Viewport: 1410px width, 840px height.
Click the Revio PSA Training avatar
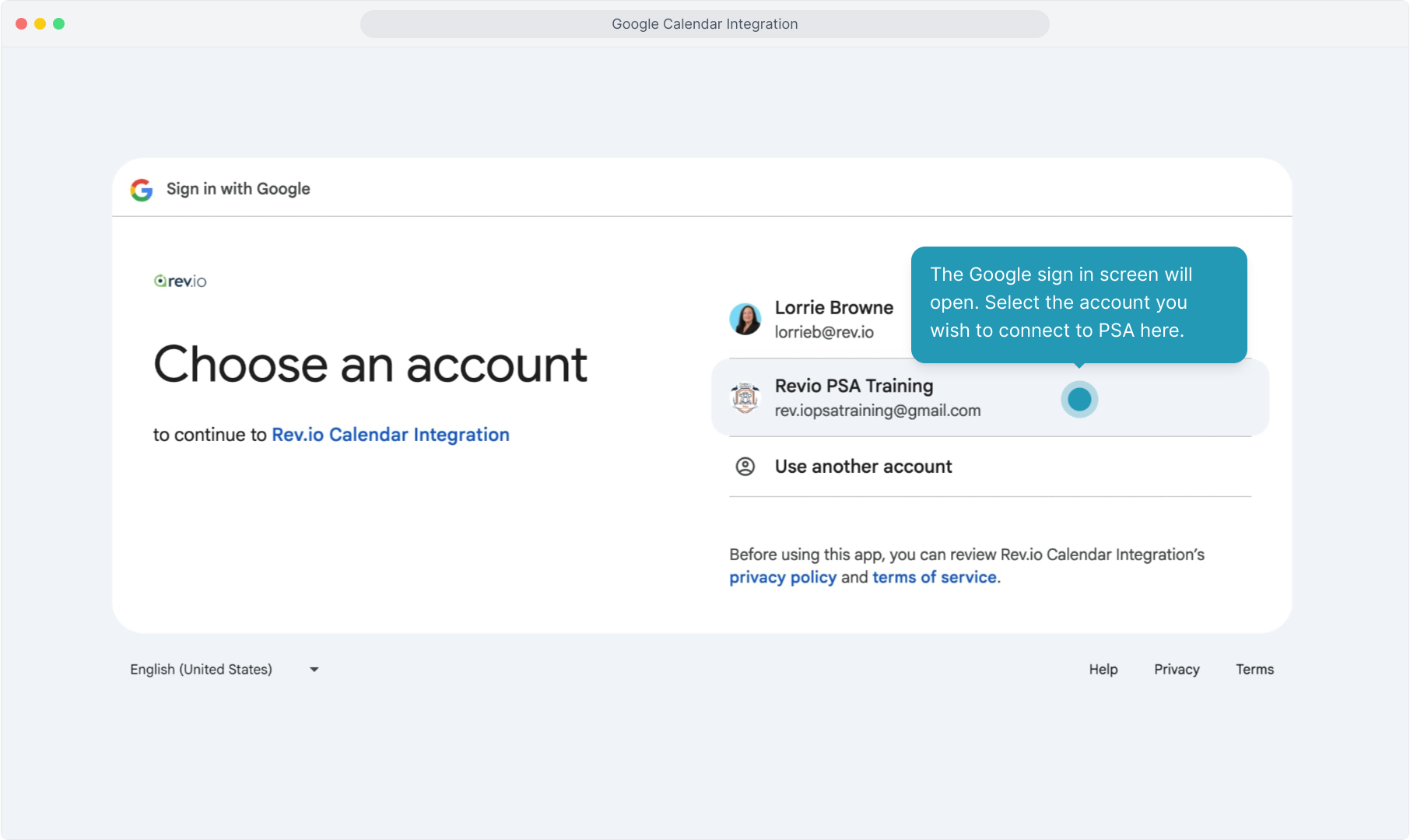(745, 397)
